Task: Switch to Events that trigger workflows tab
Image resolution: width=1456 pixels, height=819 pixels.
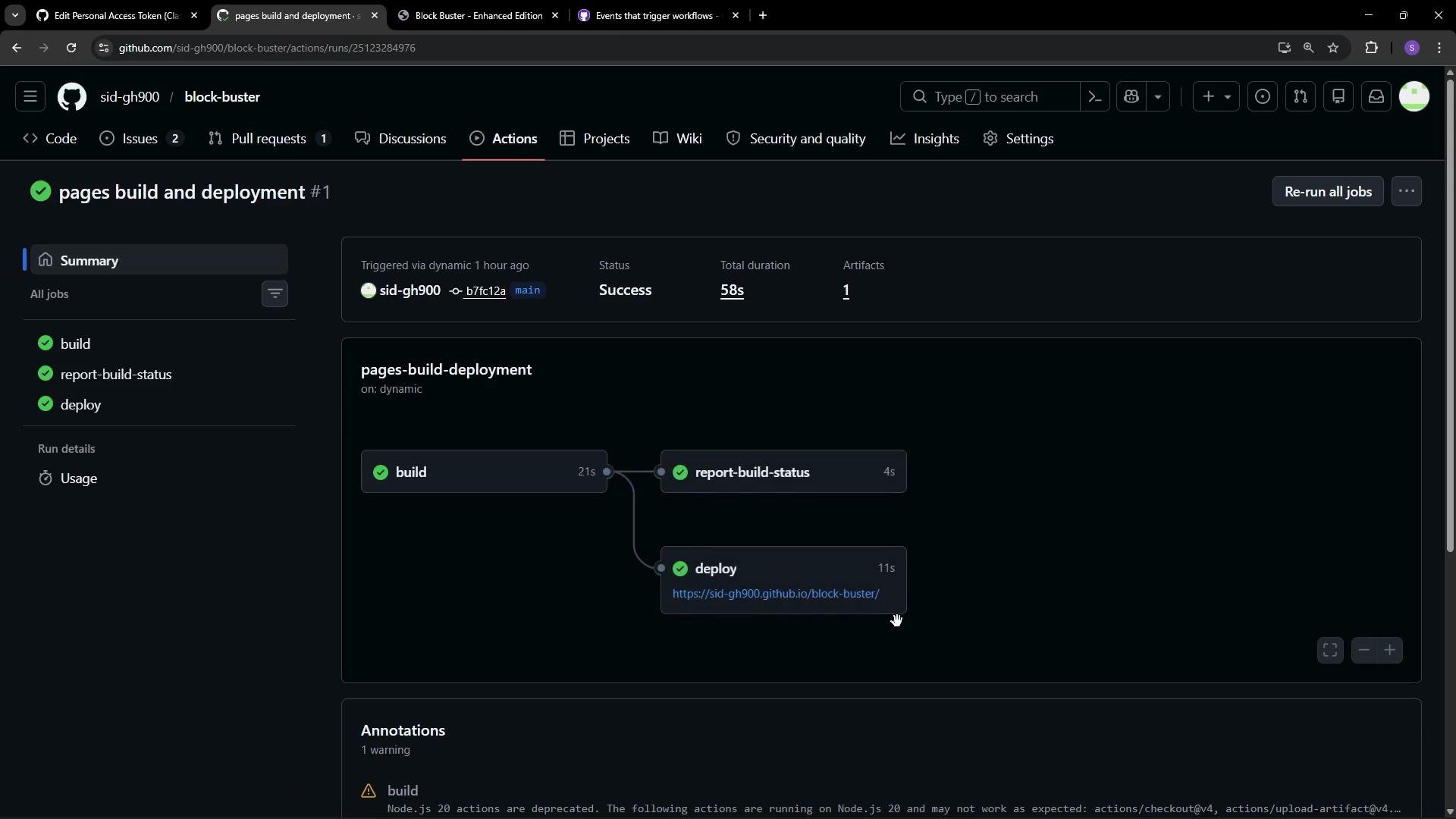Action: (658, 15)
